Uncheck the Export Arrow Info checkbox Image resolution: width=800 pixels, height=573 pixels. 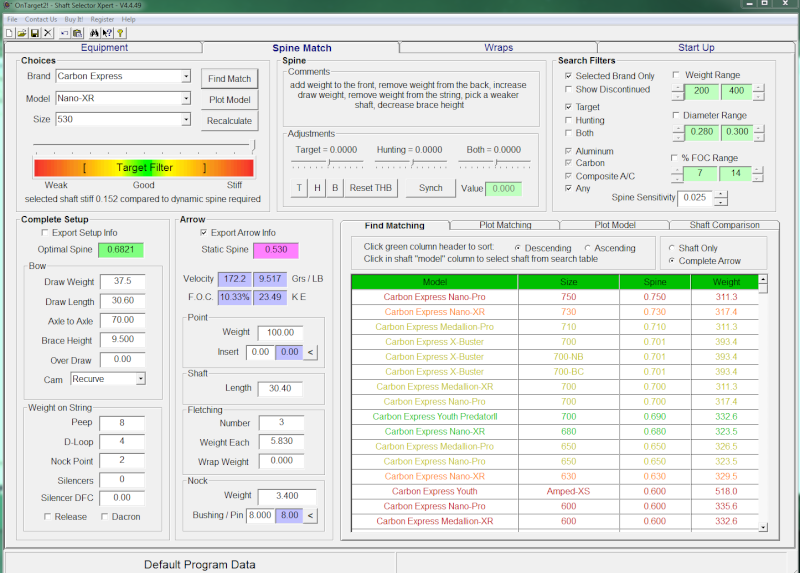click(x=204, y=233)
